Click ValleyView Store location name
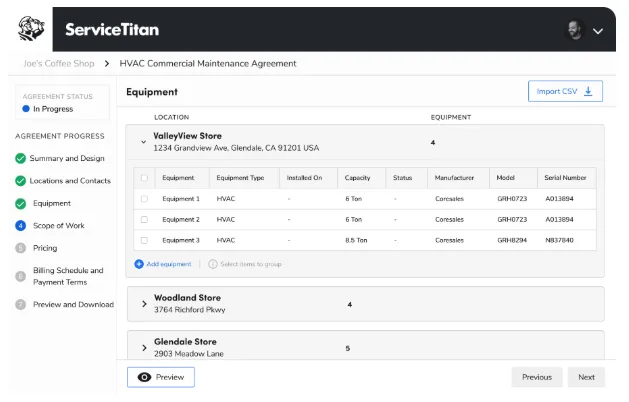The height and width of the screenshot is (402, 629). pos(187,136)
